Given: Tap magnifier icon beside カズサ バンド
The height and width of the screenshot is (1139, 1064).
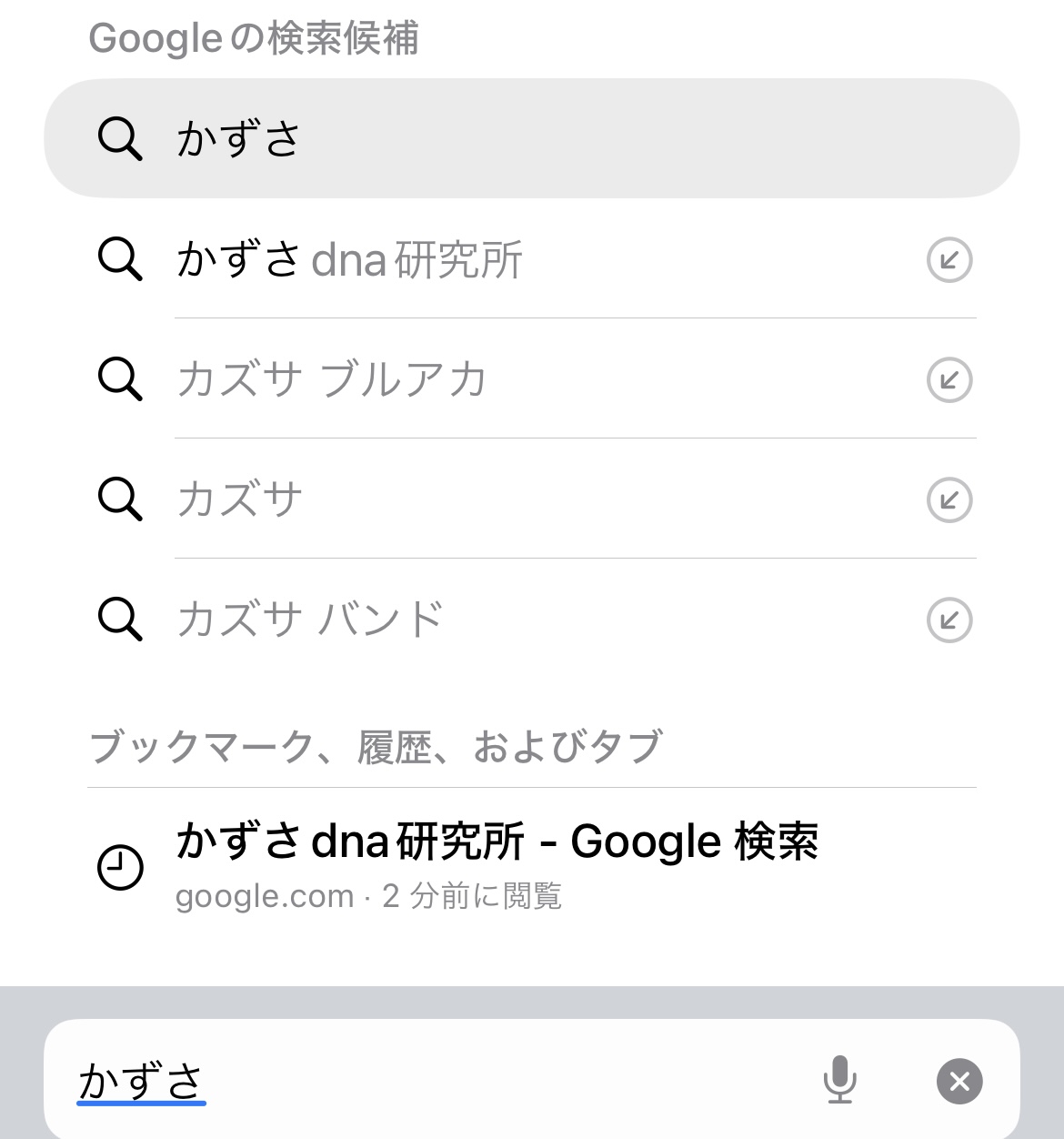Looking at the screenshot, I should (120, 620).
